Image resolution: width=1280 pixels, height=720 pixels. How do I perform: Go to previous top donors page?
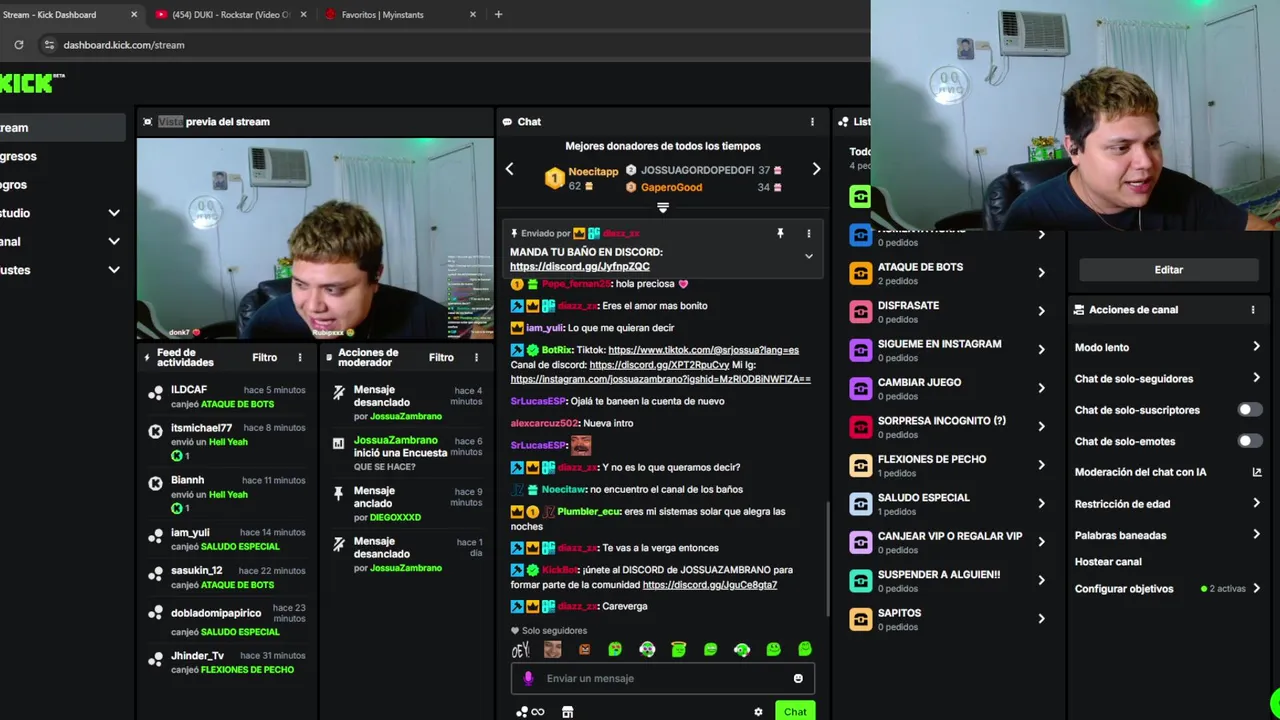pos(509,169)
